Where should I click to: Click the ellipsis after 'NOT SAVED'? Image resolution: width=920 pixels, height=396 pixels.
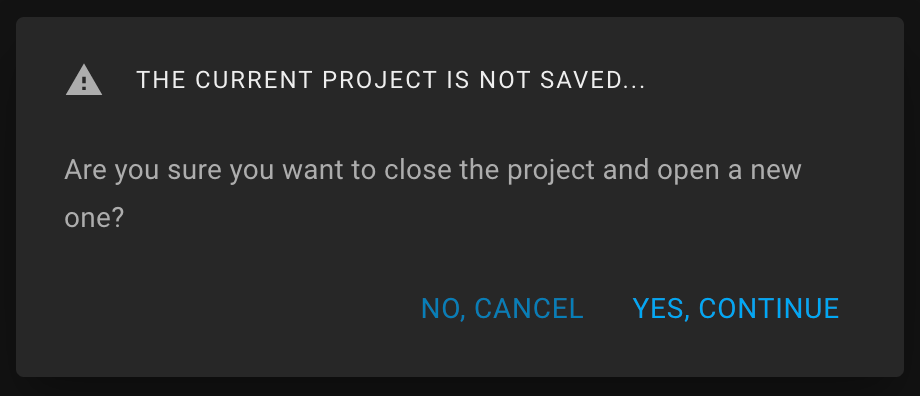(x=632, y=81)
